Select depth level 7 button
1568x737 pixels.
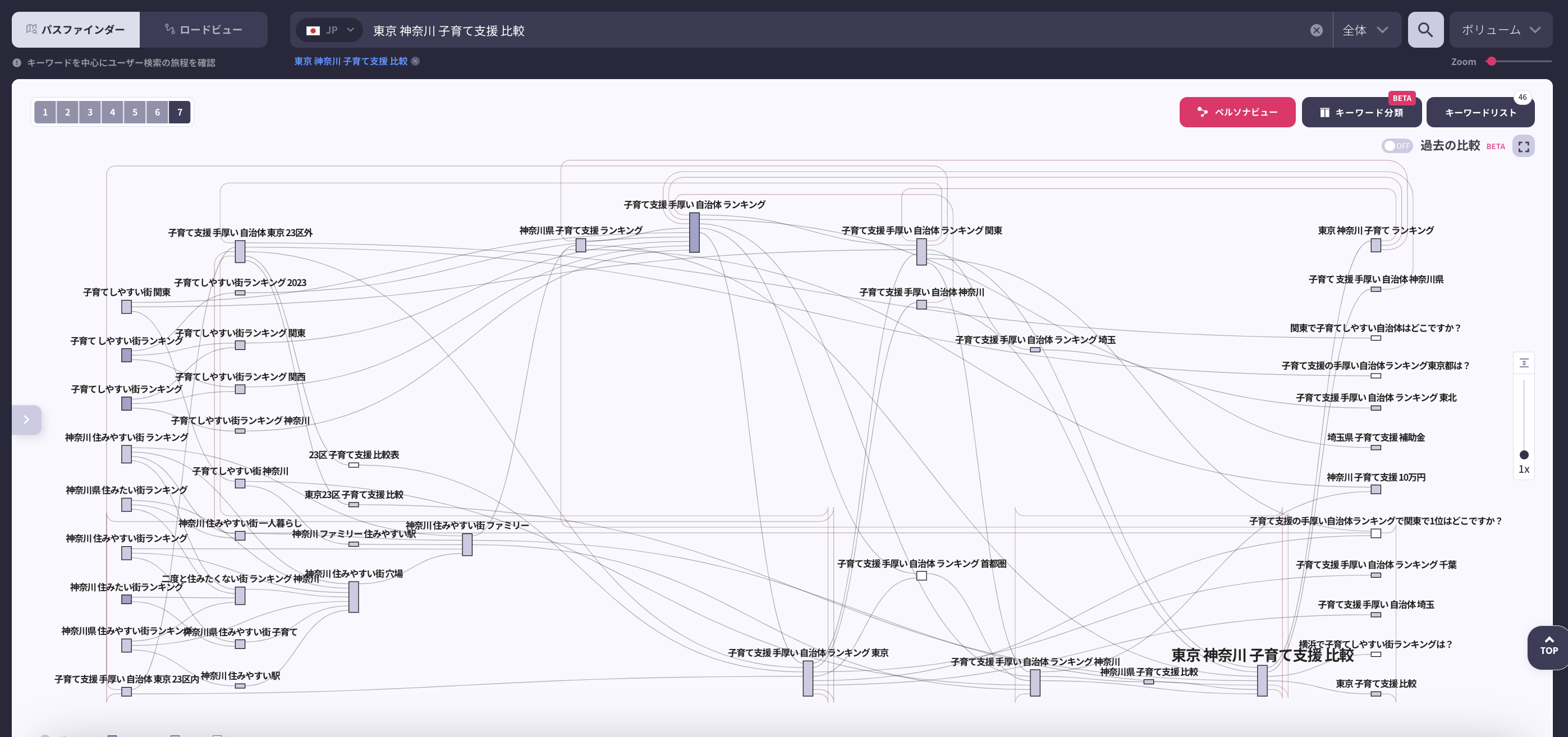180,112
